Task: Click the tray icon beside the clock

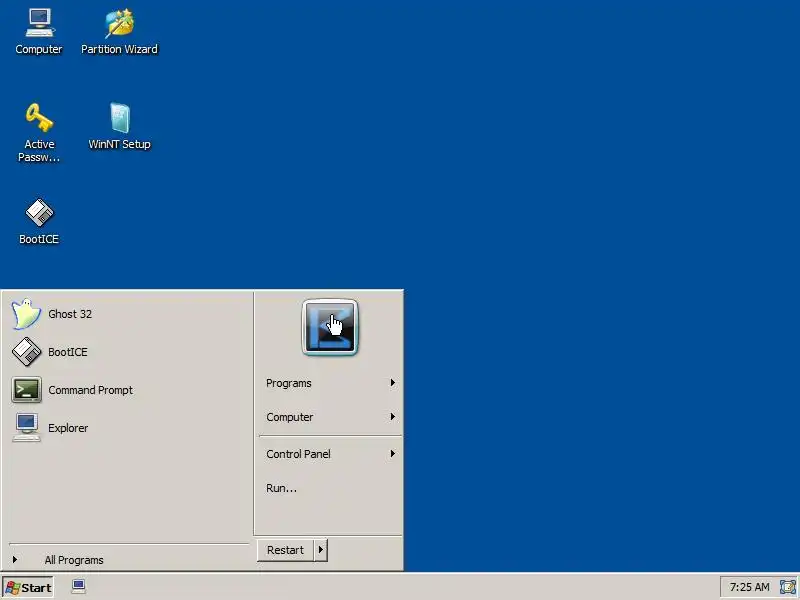Action: click(x=787, y=587)
